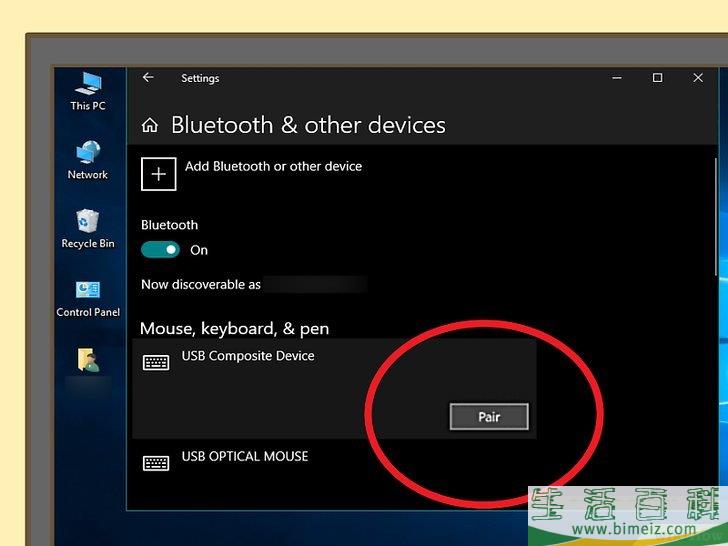Screen dimensions: 728x546
Task: Click the plus icon to add device
Action: click(158, 174)
